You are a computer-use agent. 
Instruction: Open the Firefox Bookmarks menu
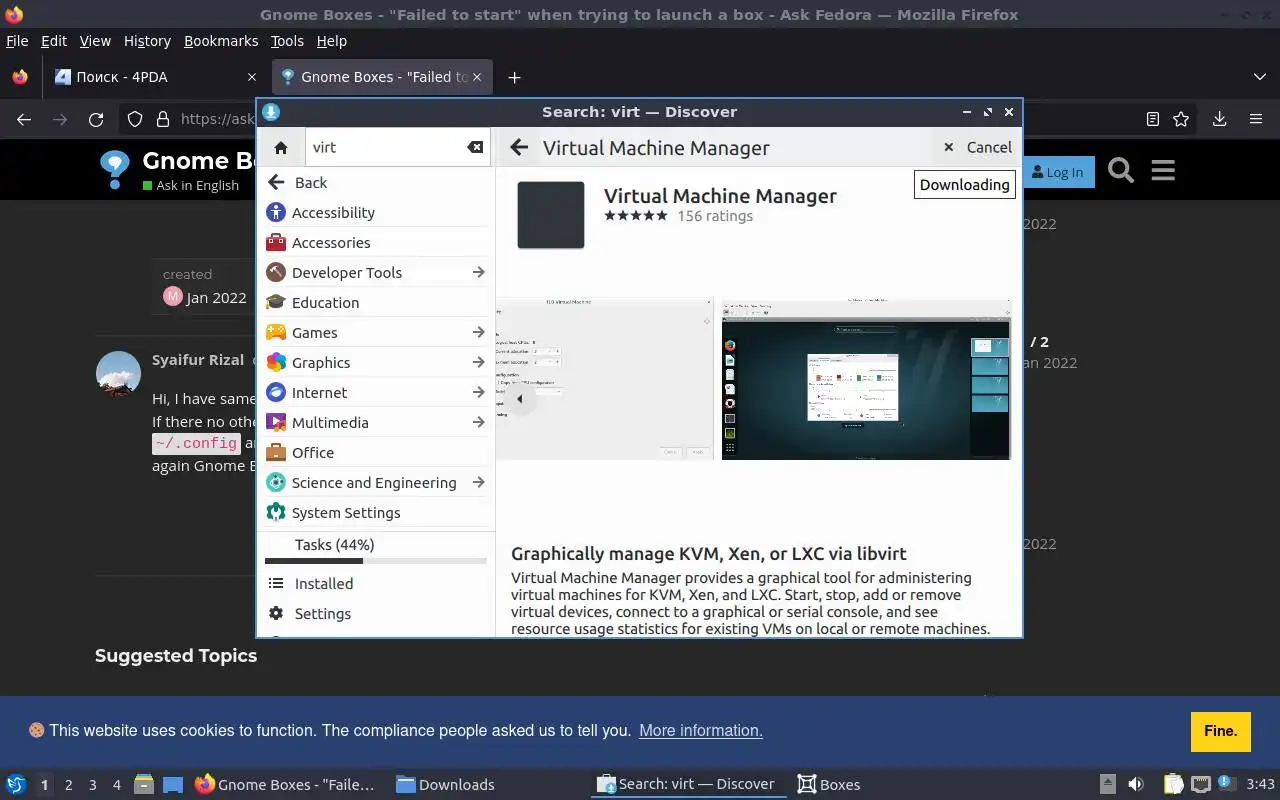pyautogui.click(x=221, y=41)
